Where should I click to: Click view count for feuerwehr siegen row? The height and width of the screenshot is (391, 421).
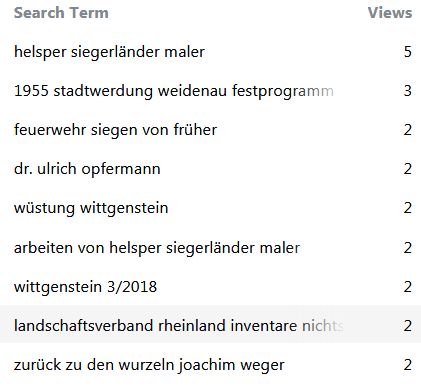pyautogui.click(x=408, y=130)
